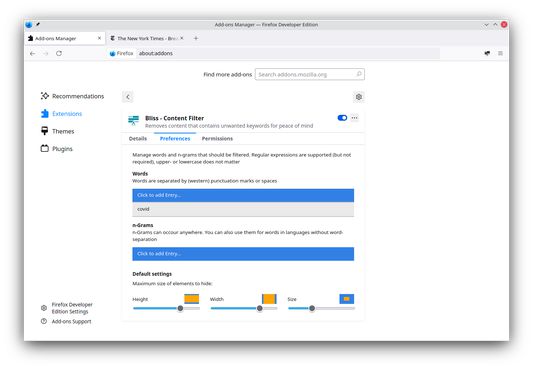
Task: Open the three-dot more options menu
Action: tap(355, 118)
